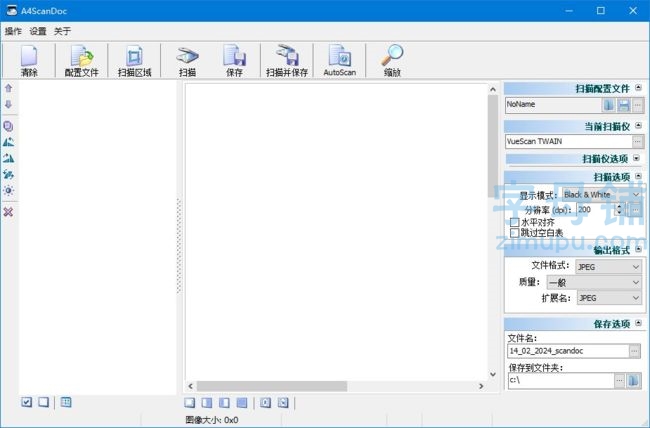
Task: Click the ellipsis button beside VueScan TWAIN
Action: pos(638,142)
